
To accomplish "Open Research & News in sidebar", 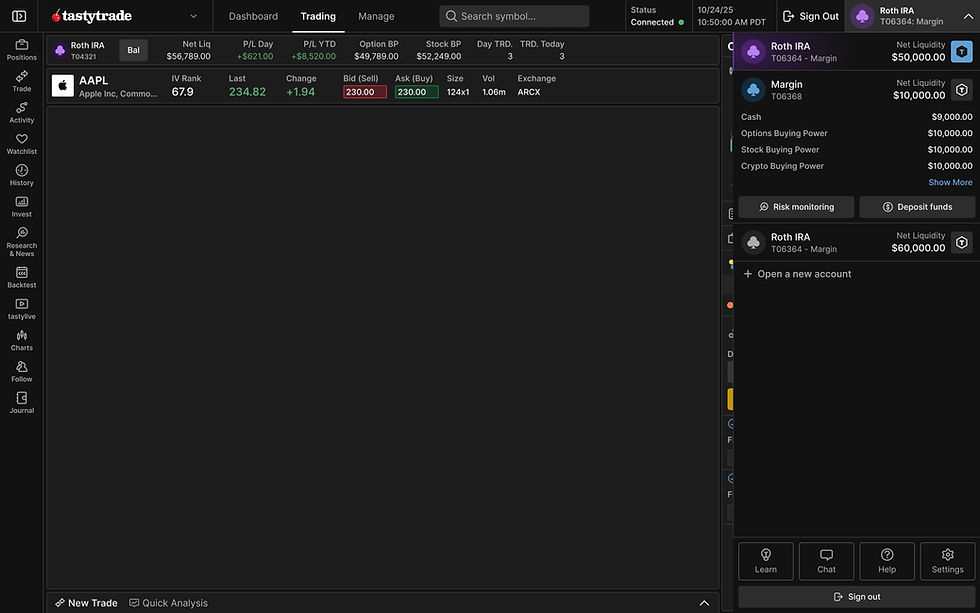I will tap(22, 242).
